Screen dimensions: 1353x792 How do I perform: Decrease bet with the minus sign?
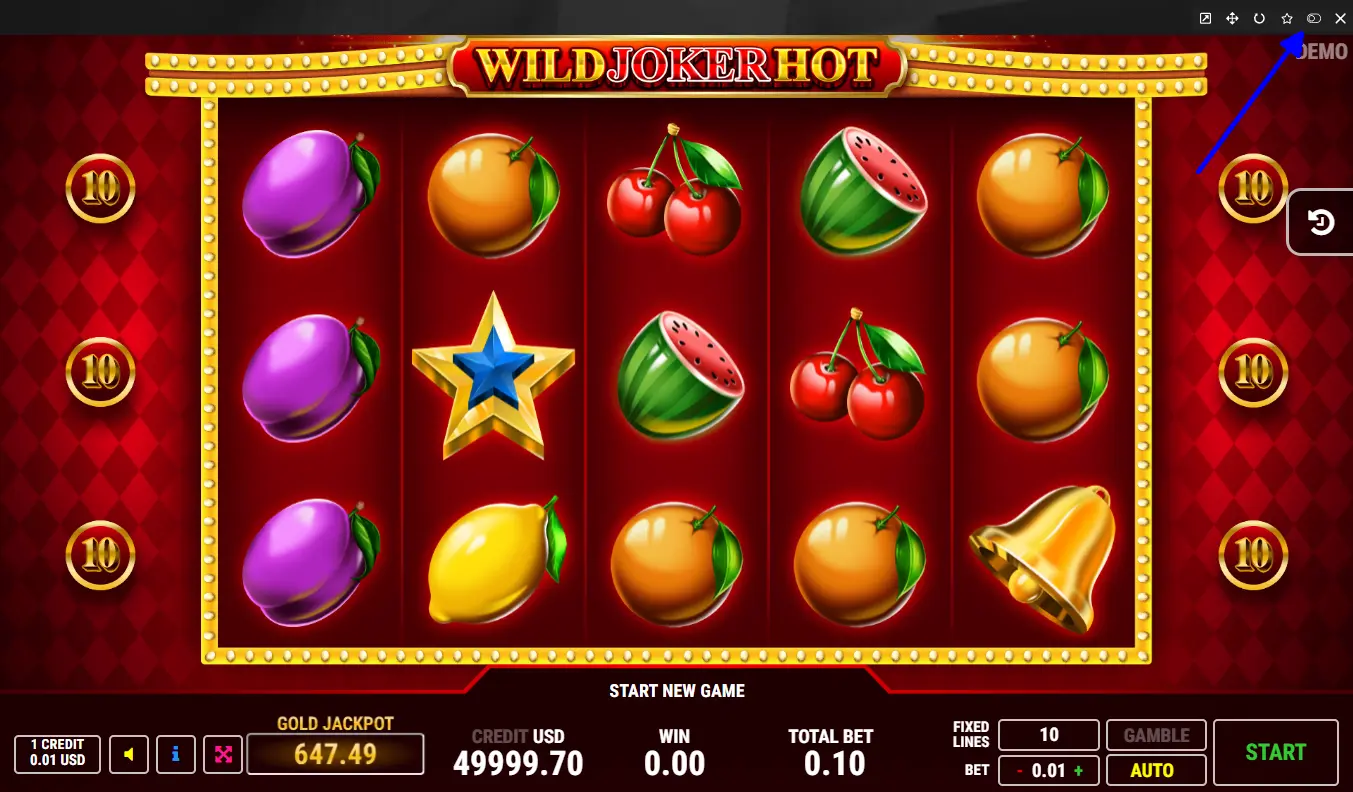point(1019,771)
